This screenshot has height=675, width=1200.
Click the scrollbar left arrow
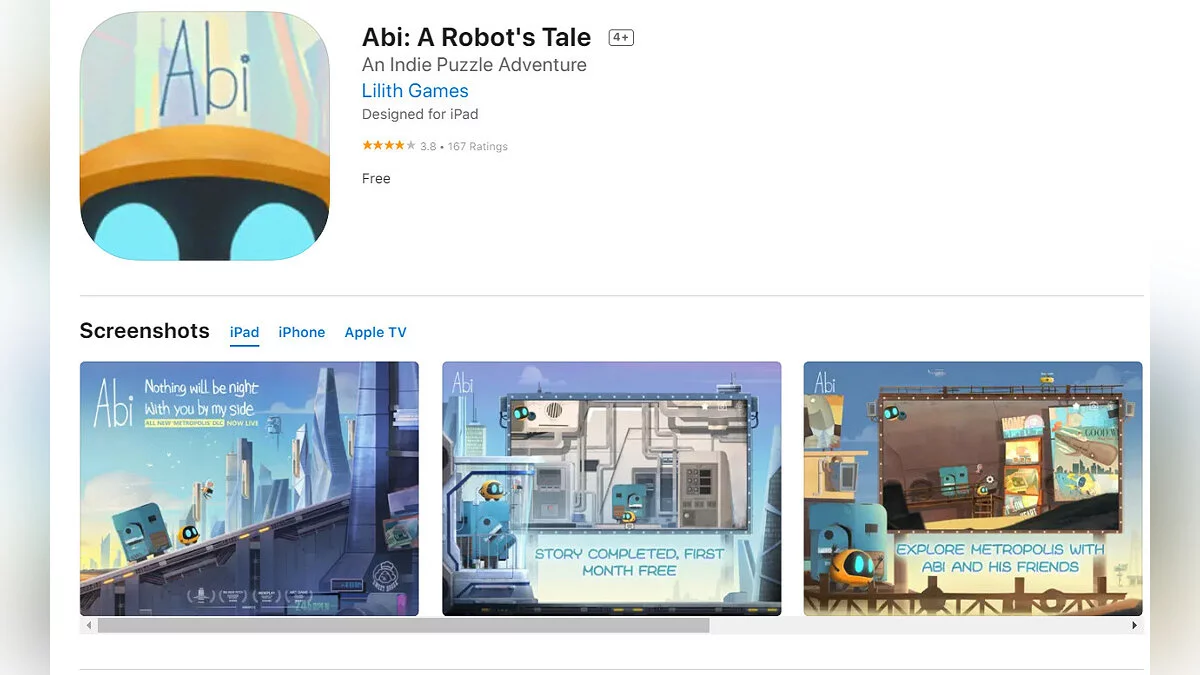[89, 625]
